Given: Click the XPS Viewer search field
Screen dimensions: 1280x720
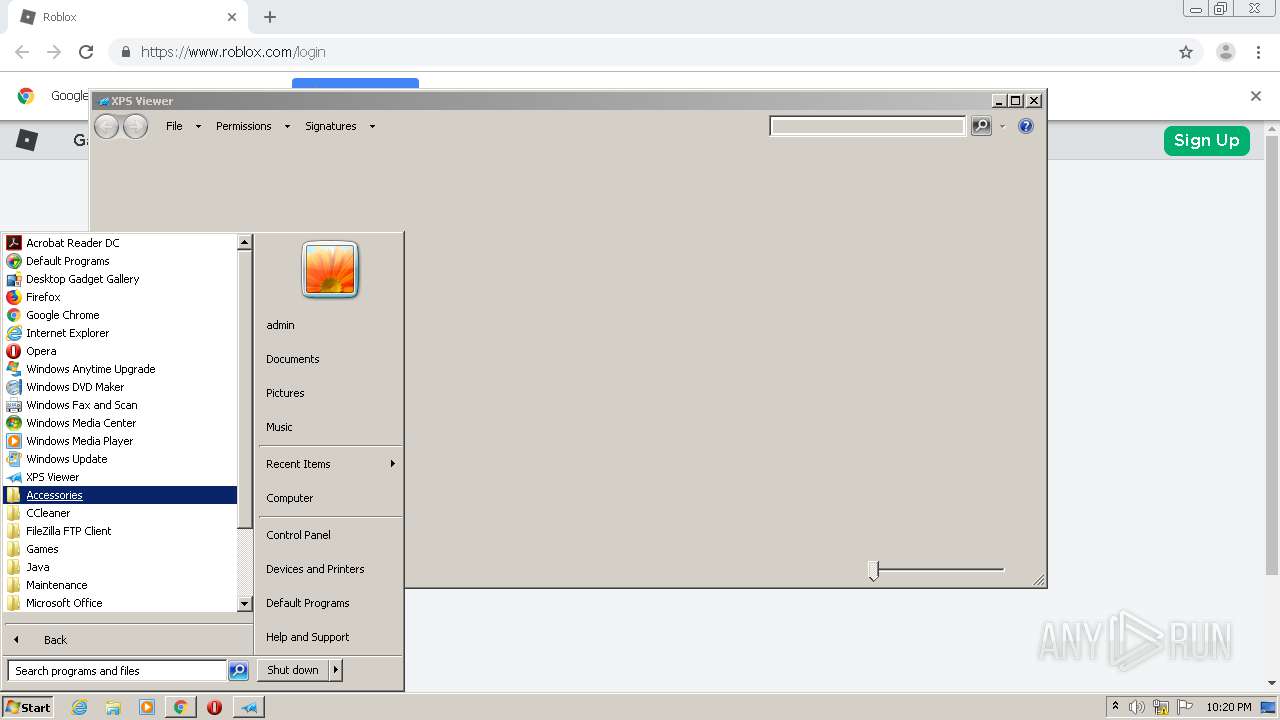Looking at the screenshot, I should (x=867, y=126).
